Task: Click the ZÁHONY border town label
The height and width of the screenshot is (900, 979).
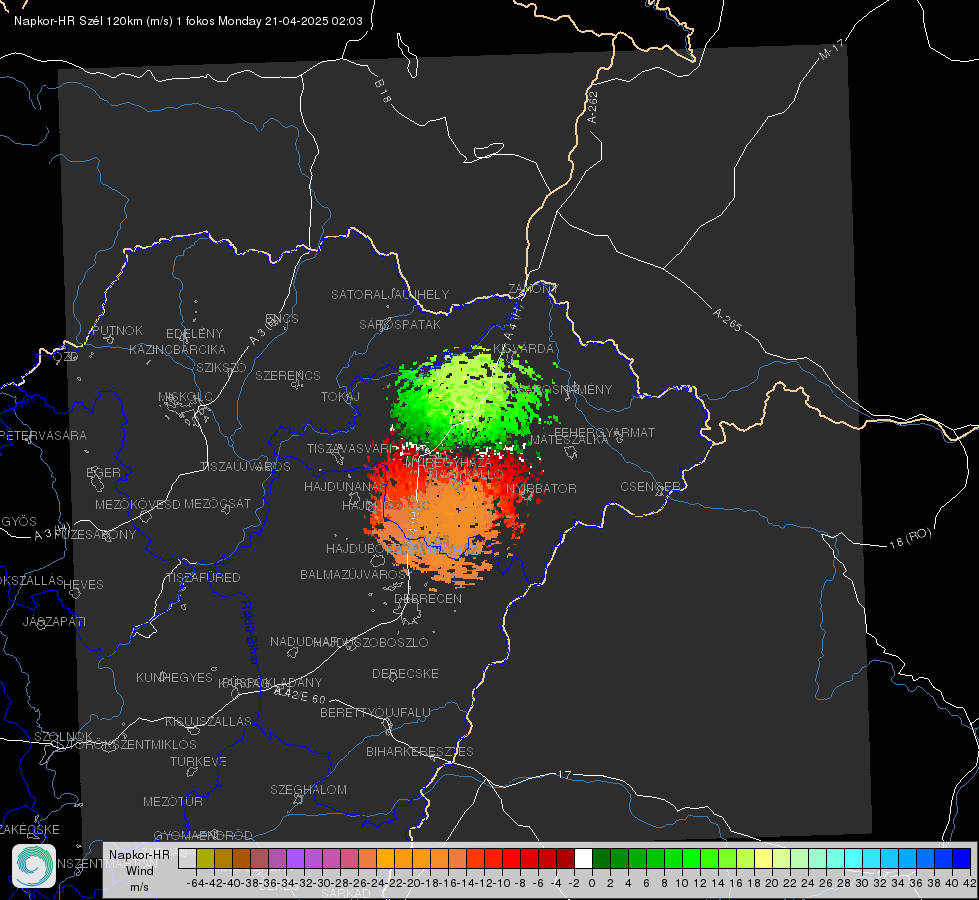Action: tap(533, 289)
